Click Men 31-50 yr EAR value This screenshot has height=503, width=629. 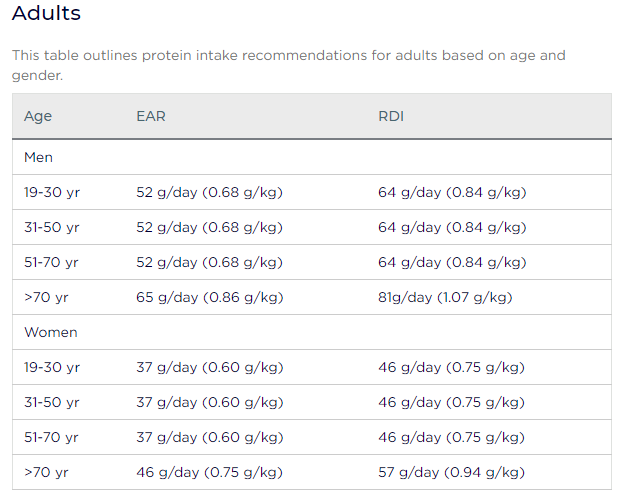tap(209, 227)
